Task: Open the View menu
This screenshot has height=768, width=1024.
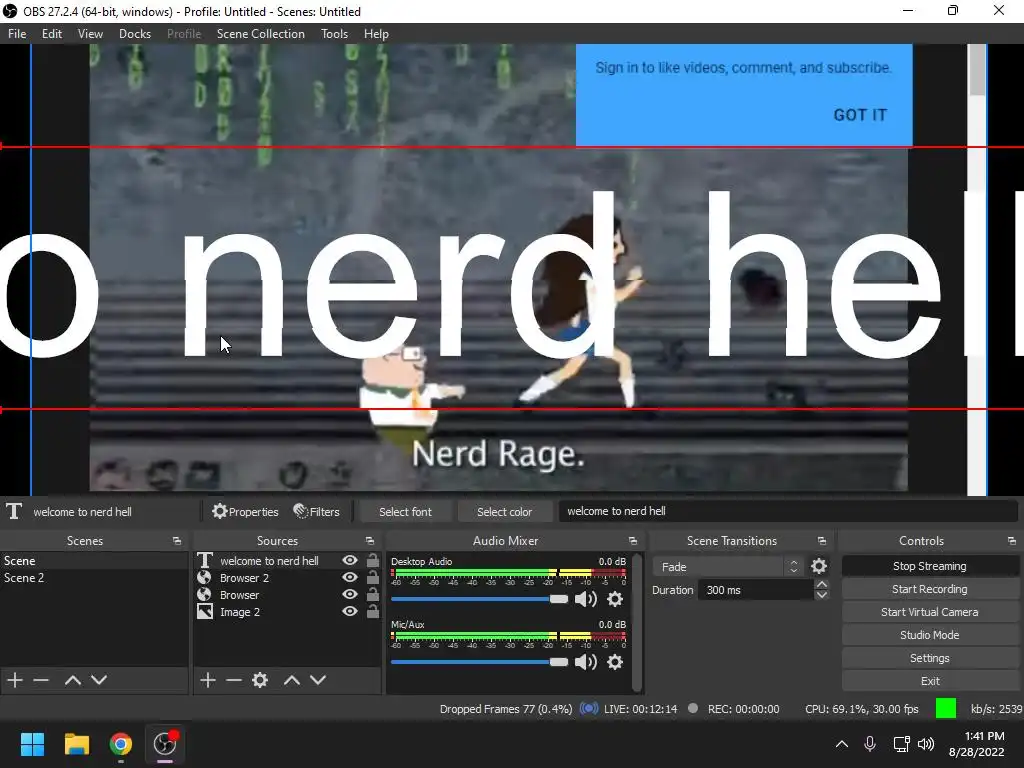Action: [90, 34]
